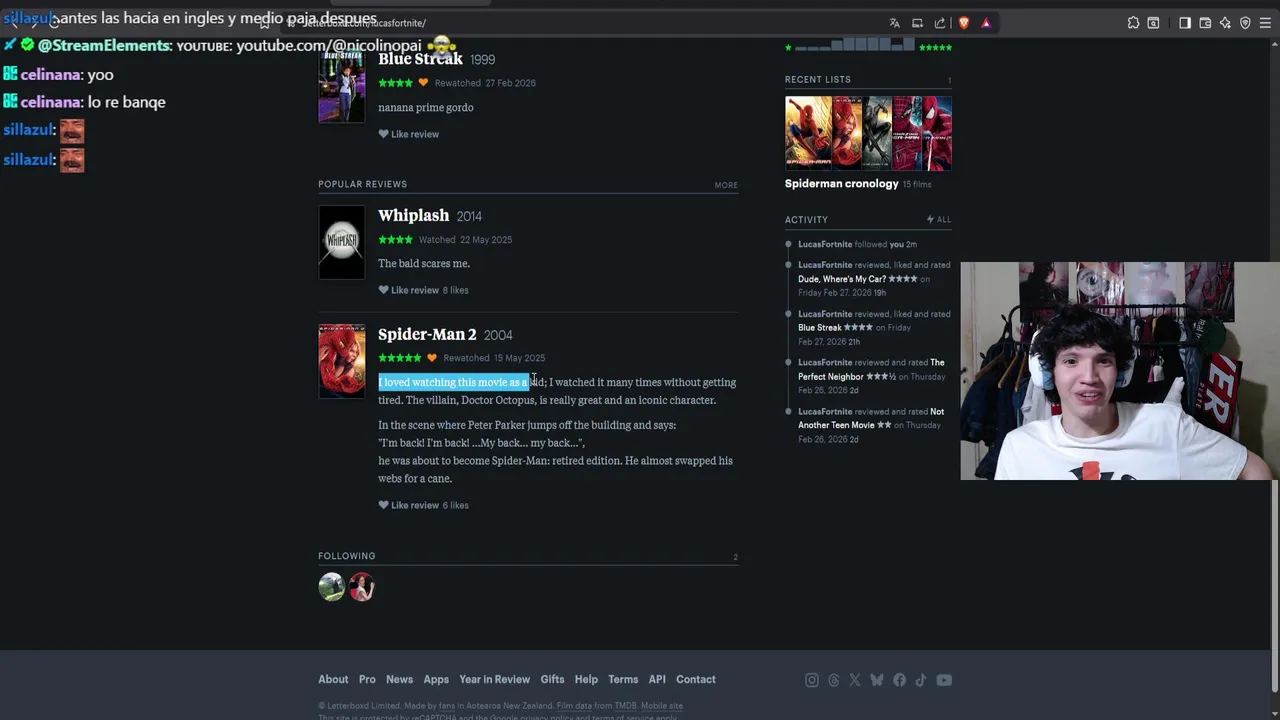Open first following user avatar

332,587
